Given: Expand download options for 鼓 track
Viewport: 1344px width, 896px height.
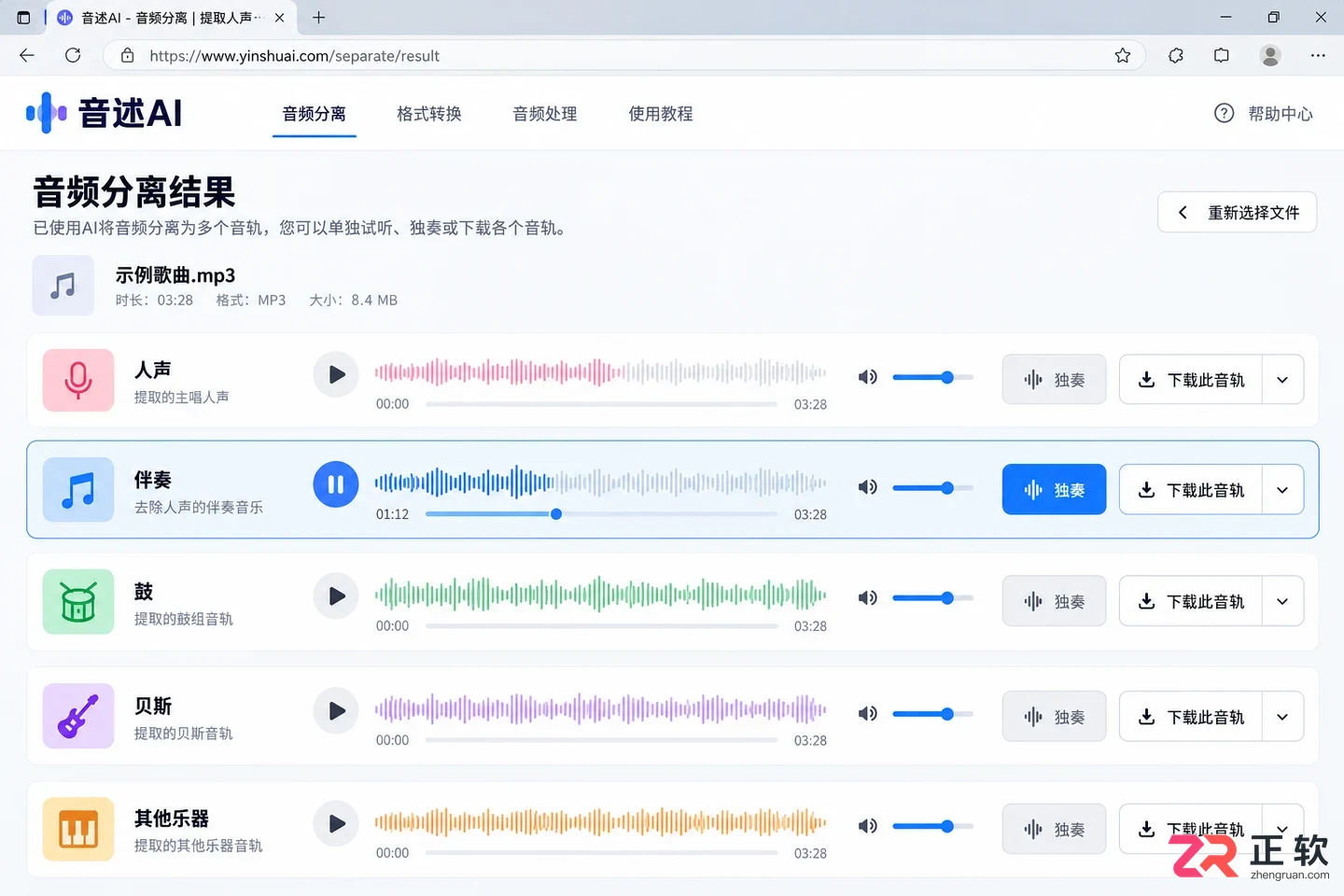Looking at the screenshot, I should click(1282, 602).
